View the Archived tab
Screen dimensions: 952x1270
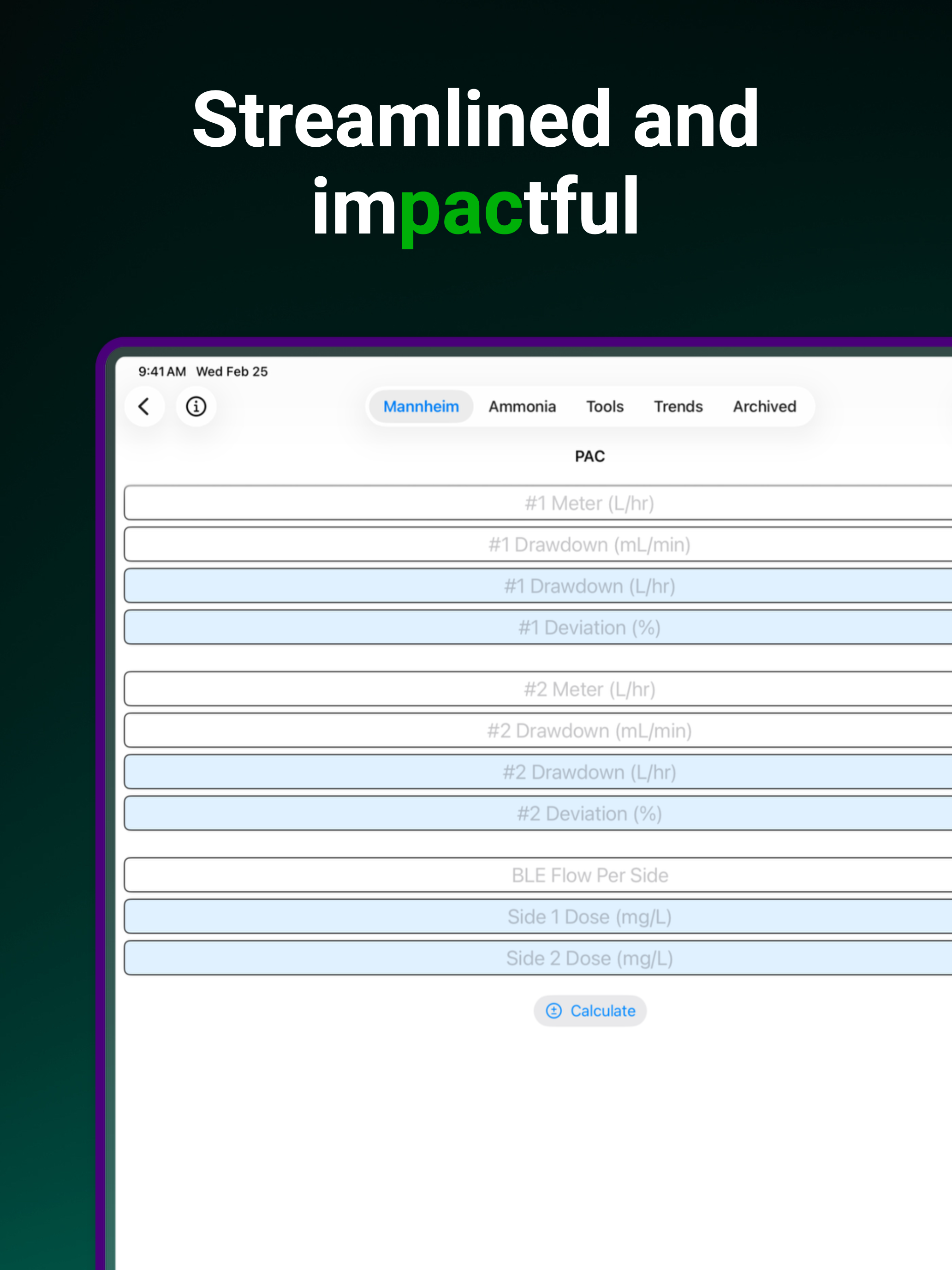click(x=764, y=407)
